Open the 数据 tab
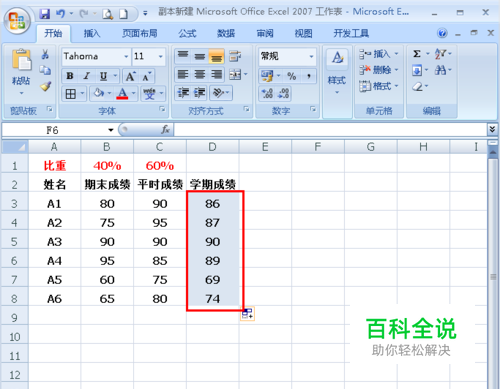 (226, 33)
